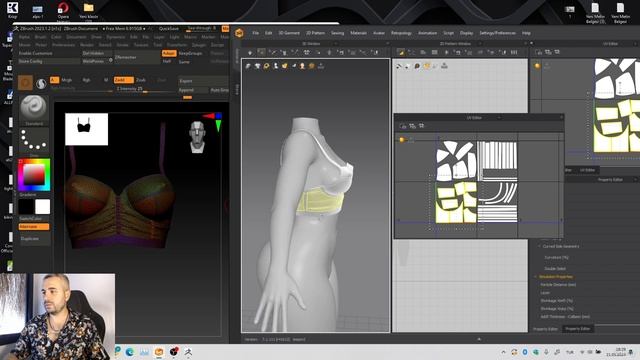Viewport: 640px width, 360px height.
Task: Open Microsoft Edge in the taskbar
Action: pyautogui.click(x=130, y=352)
